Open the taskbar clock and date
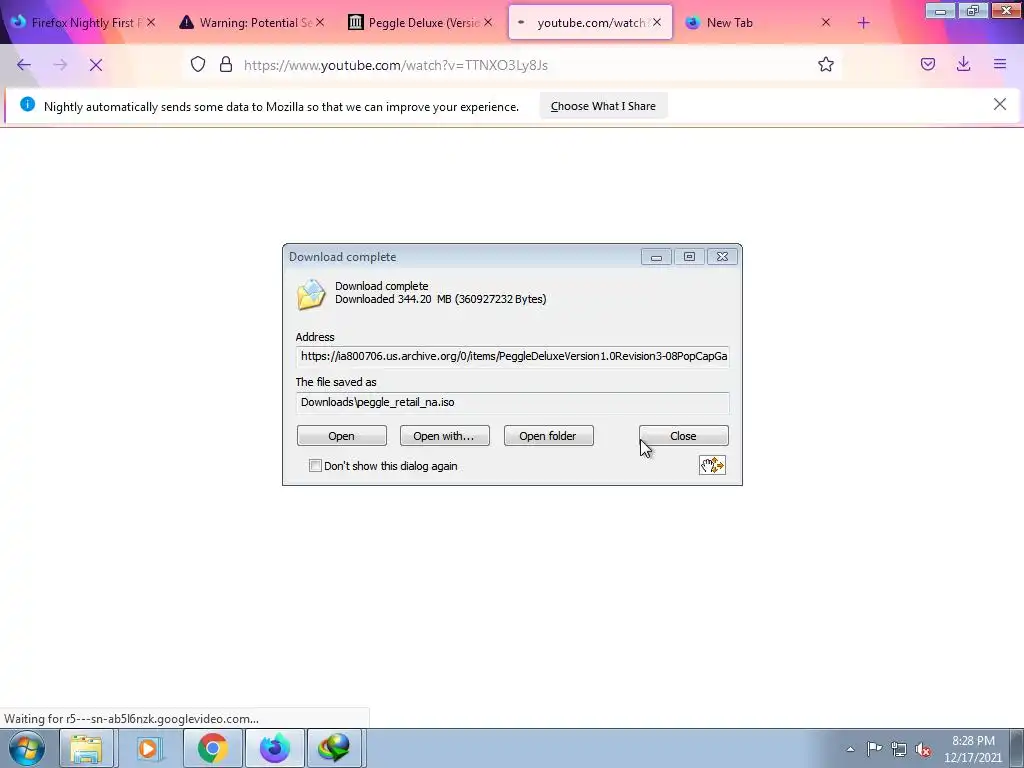Viewport: 1024px width, 768px height. click(x=973, y=749)
